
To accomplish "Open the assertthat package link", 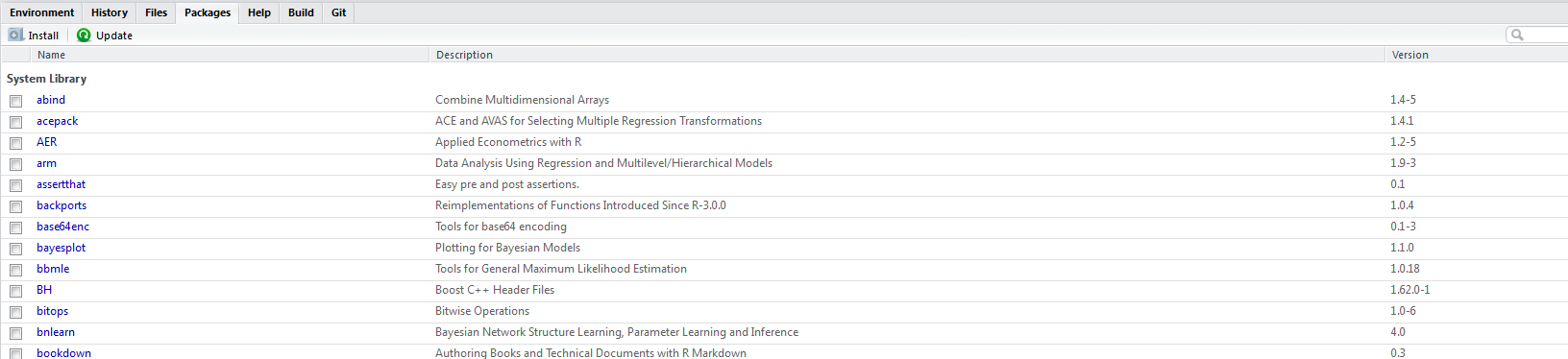I will [61, 184].
